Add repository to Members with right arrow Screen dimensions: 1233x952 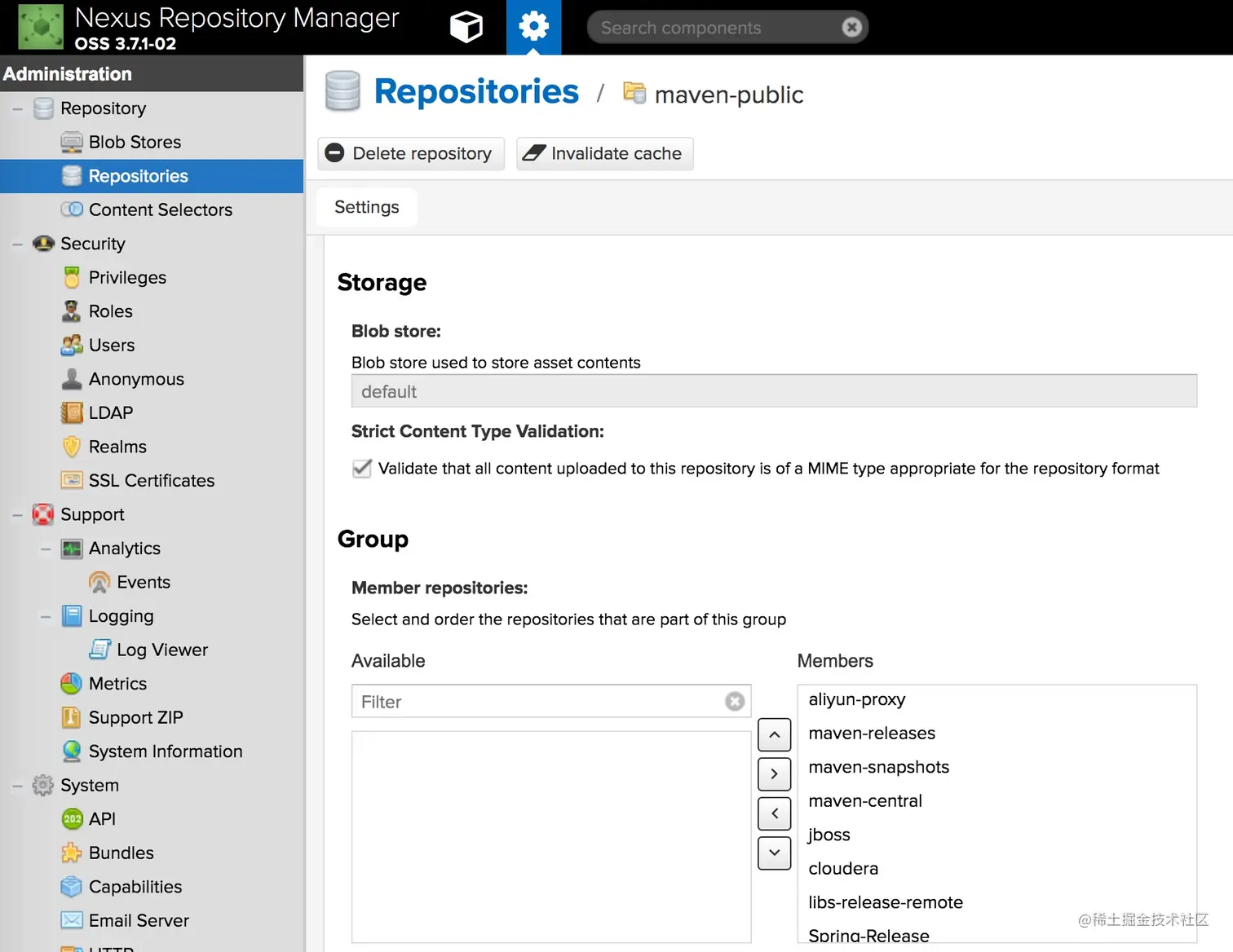(x=774, y=773)
